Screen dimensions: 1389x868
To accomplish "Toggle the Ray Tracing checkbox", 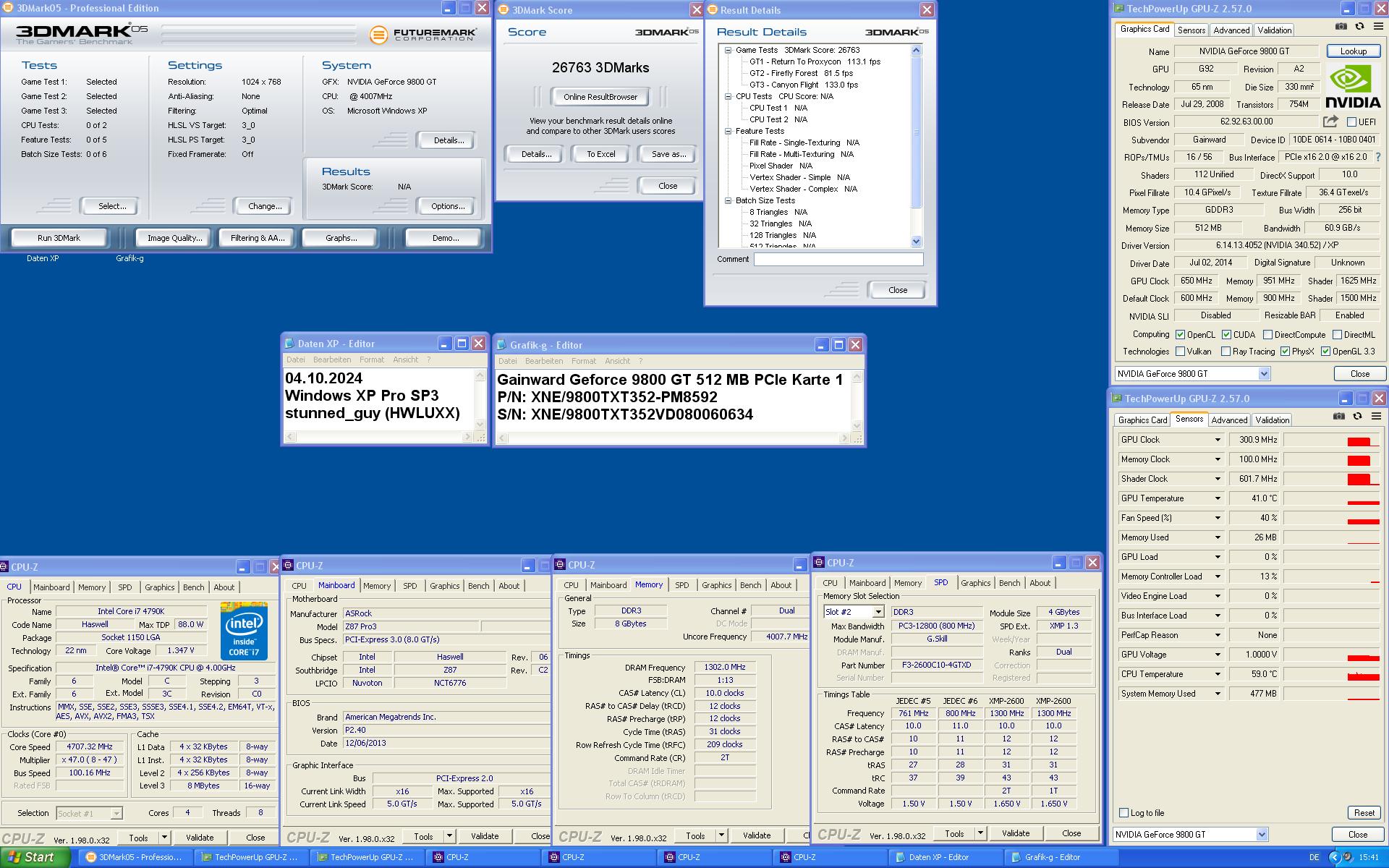I will coord(1226,352).
